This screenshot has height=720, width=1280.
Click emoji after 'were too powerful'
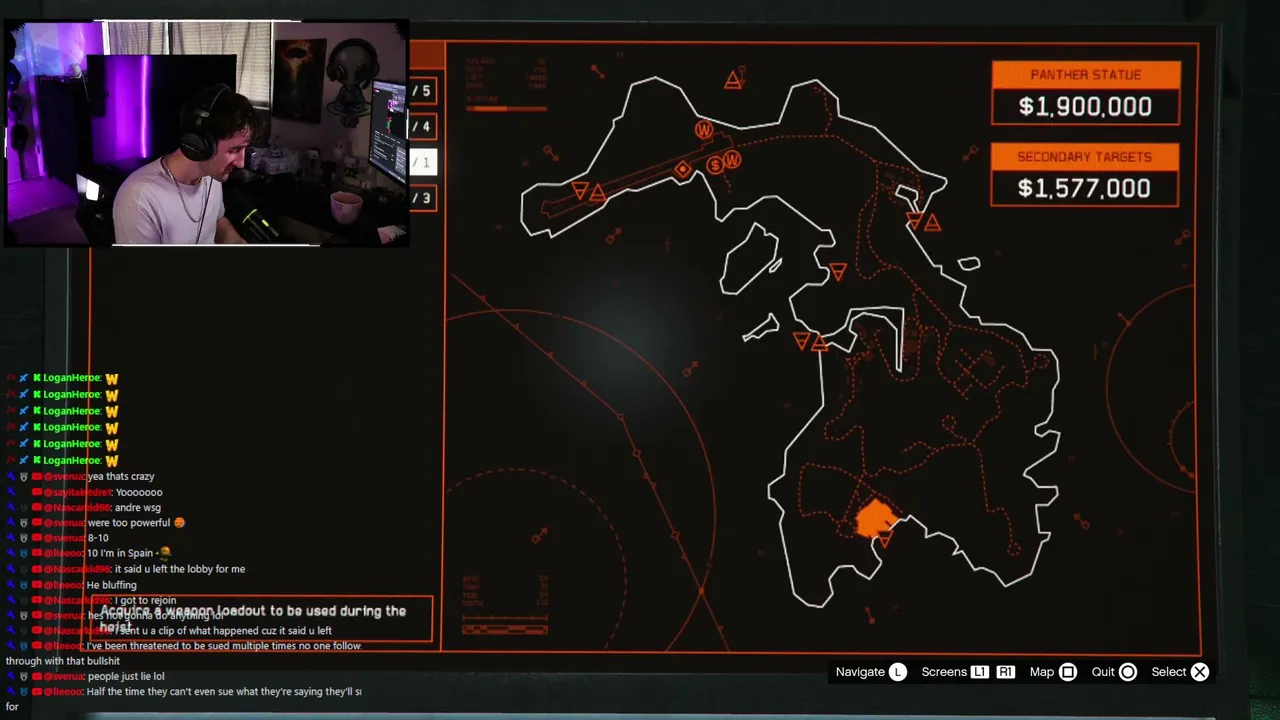click(179, 522)
